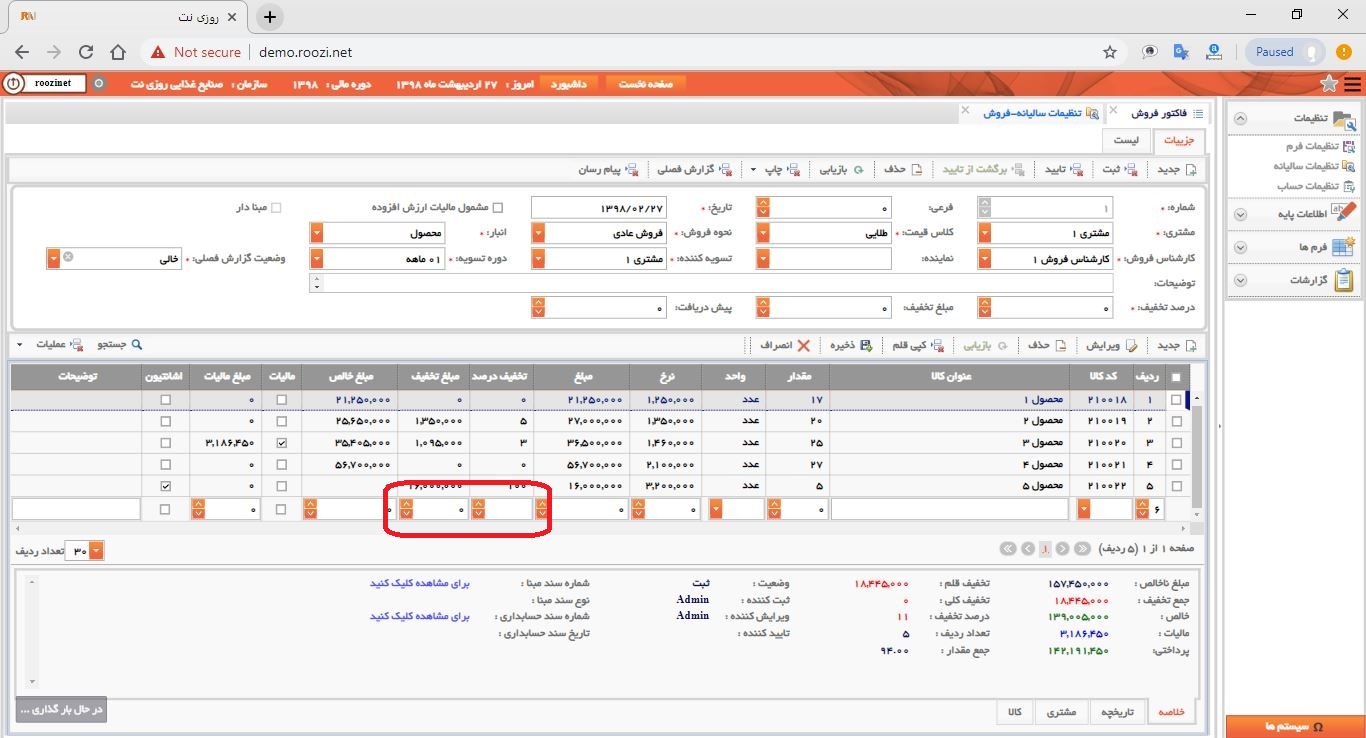
Task: Click the انصراف (cancel) row button
Action: (784, 345)
